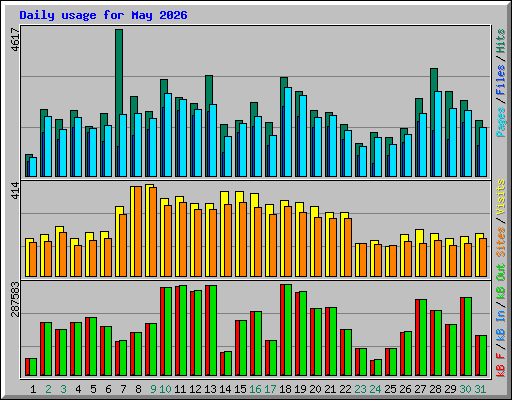Viewport: 512px width, 400px height.
Task: Select day 6 on the x-axis
Action: (x=108, y=389)
